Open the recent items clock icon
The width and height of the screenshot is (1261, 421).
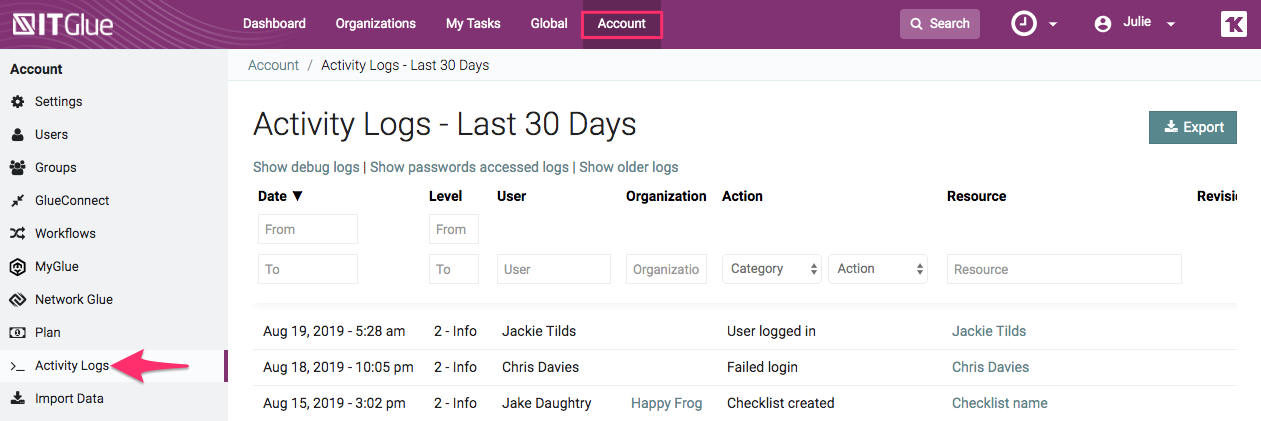click(1024, 24)
